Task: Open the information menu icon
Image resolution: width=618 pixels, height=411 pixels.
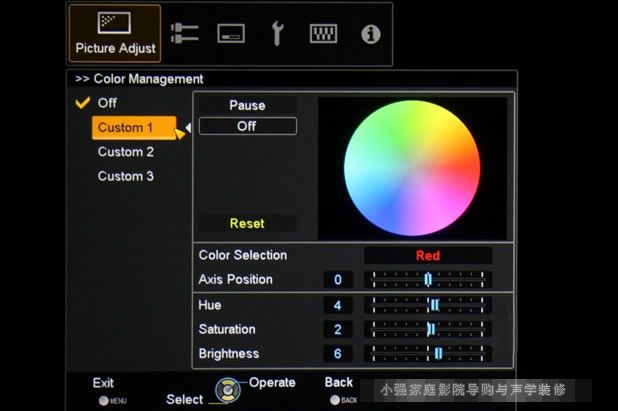Action: [x=370, y=34]
